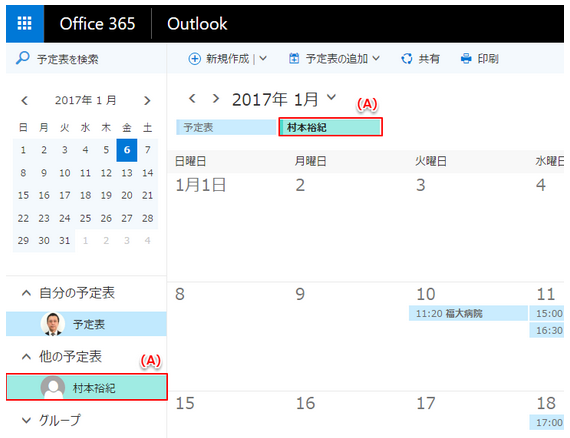Select date 15 in mini calendar
570x438 pixels.
[x=23, y=195]
